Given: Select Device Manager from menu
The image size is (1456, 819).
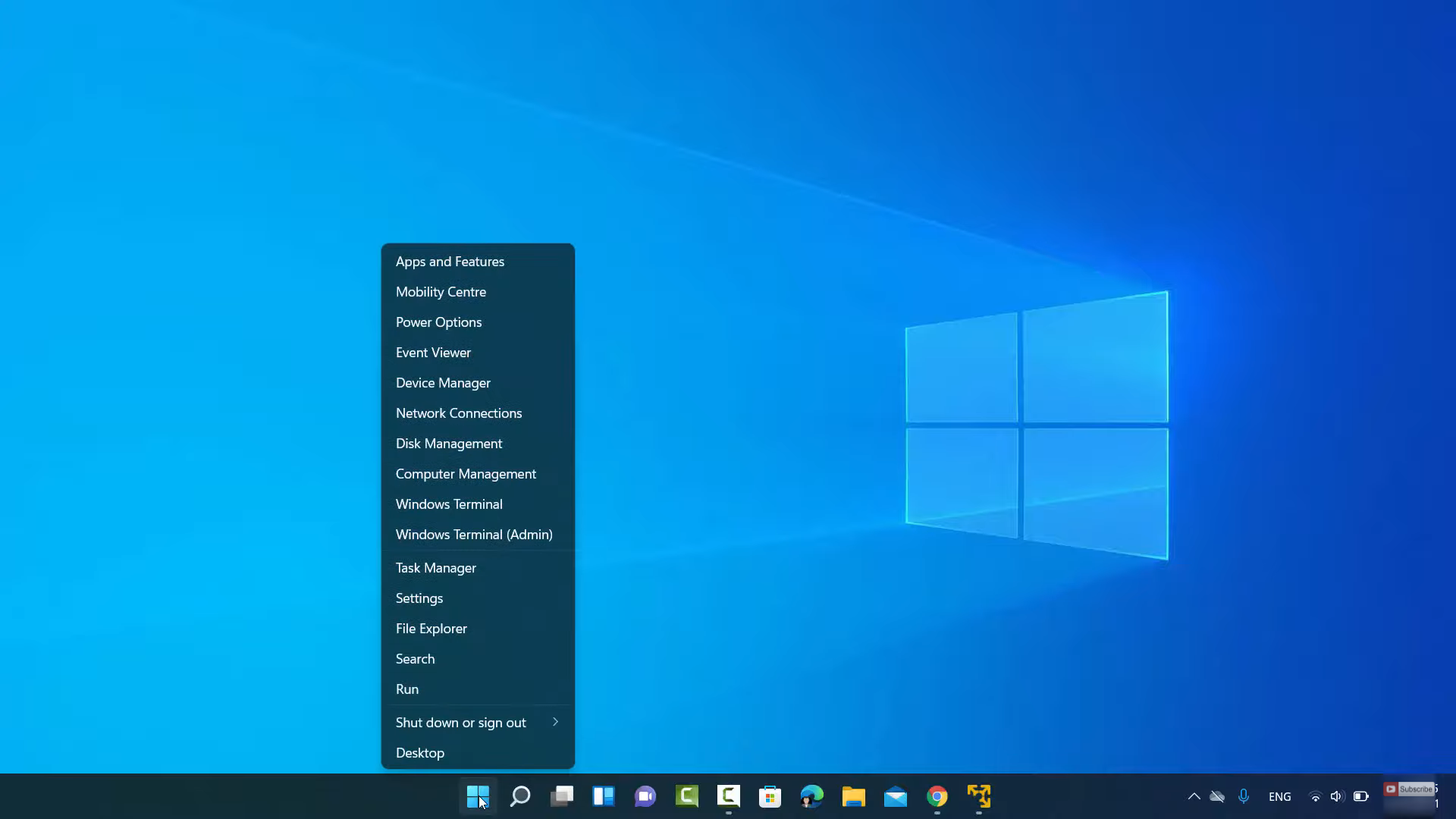Looking at the screenshot, I should coord(443,383).
